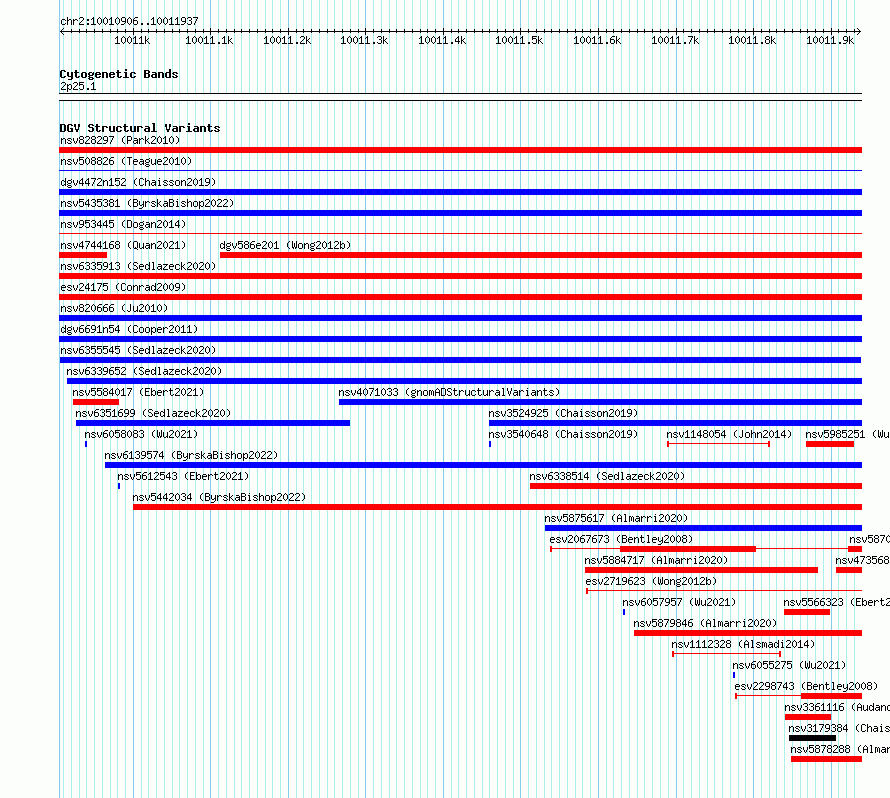Click the 10011.5k ruler position
890x798 pixels.
(x=519, y=40)
